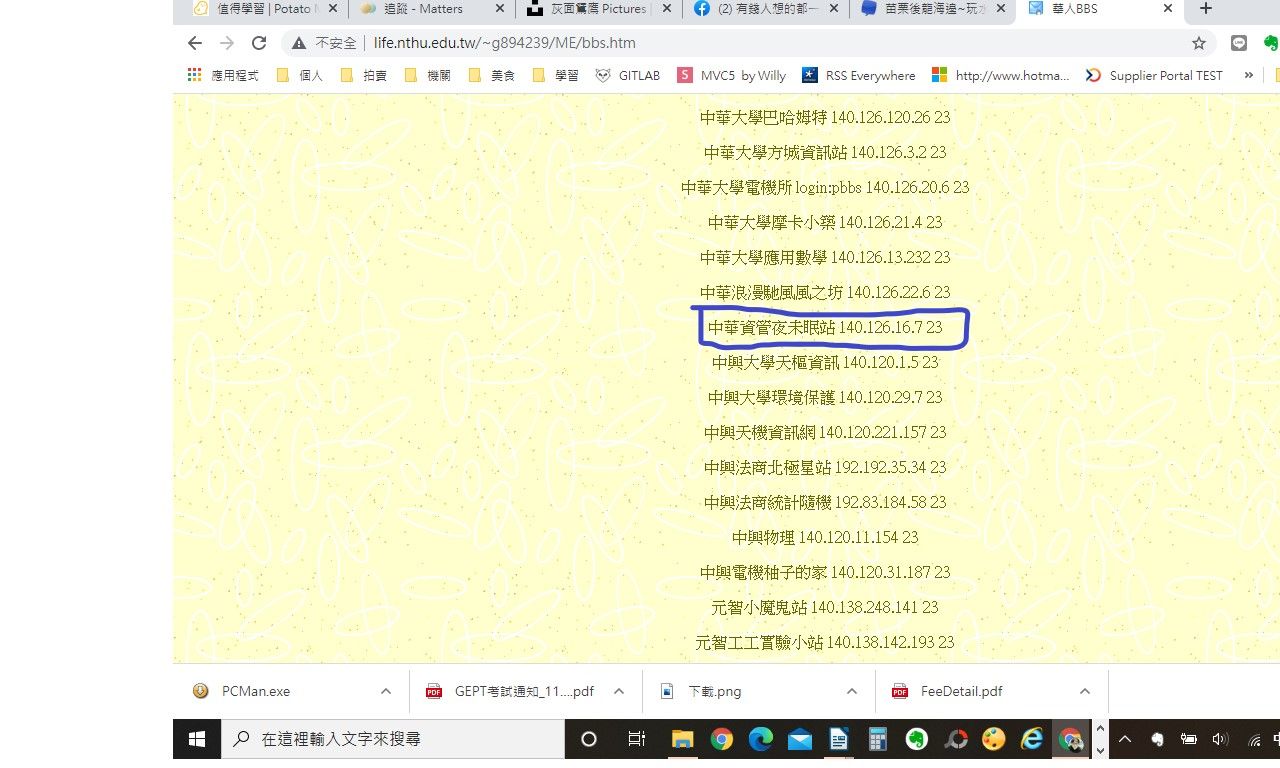
Task: Go back using the browser back arrow
Action: 195,43
